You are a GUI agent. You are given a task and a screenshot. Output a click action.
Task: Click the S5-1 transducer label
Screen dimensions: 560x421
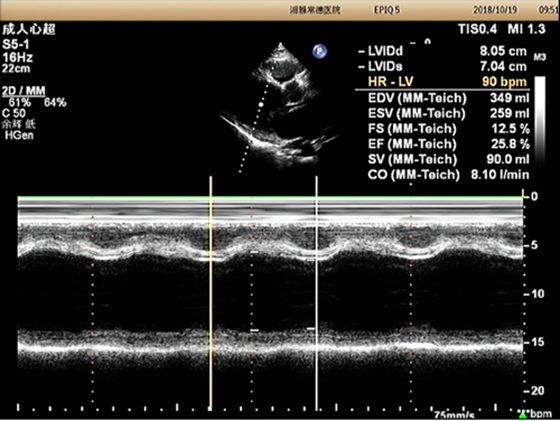point(16,45)
